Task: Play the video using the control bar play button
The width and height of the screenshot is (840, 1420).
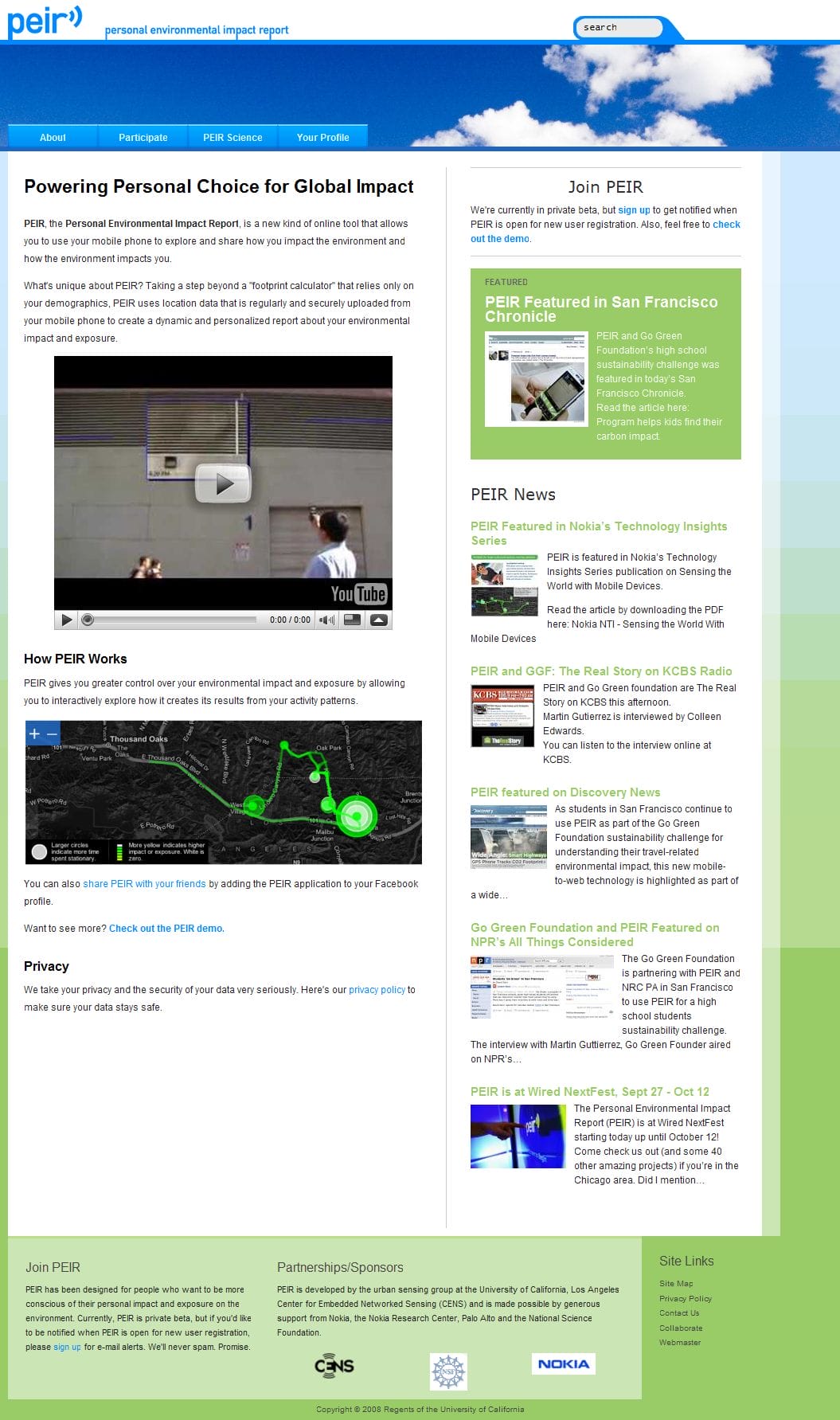Action: click(x=67, y=620)
